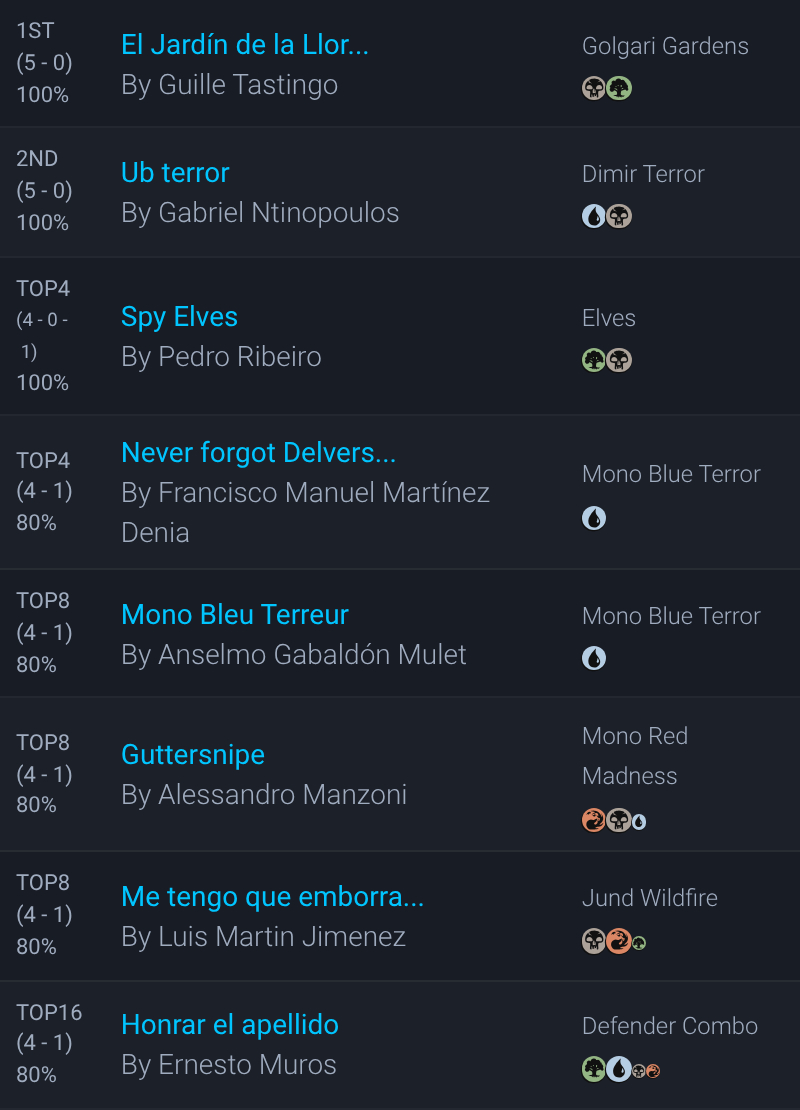The image size is (800, 1110).
Task: Open the "Ub terror" deck link
Action: pyautogui.click(x=175, y=173)
